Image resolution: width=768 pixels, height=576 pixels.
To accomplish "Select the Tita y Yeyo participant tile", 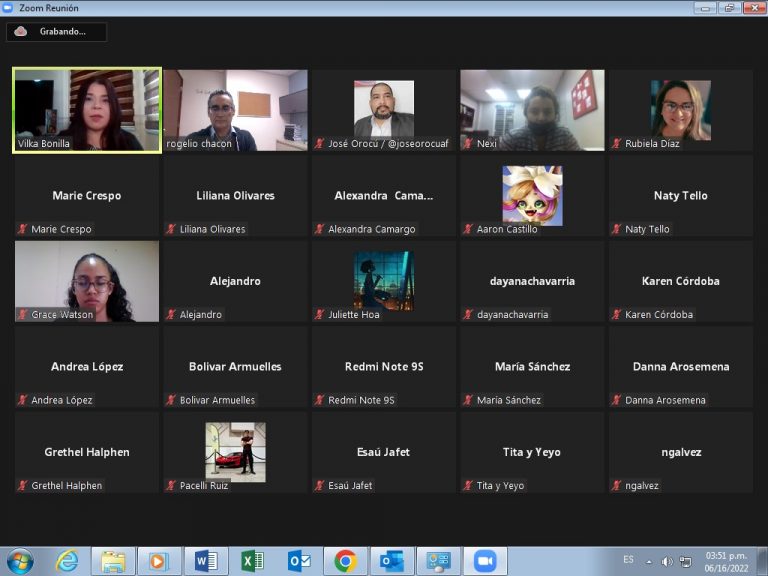I will coord(532,452).
